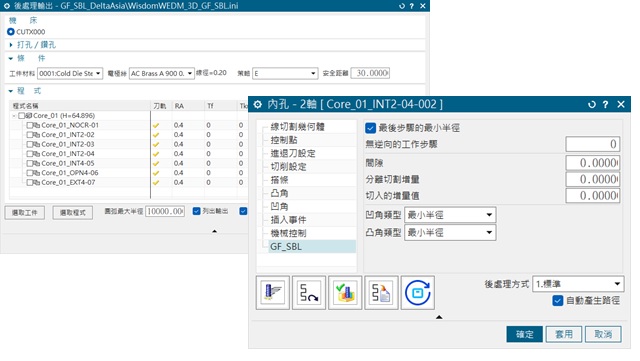Collapse the 條件 section
Image resolution: width=640 pixels, height=361 pixels.
coord(11,58)
